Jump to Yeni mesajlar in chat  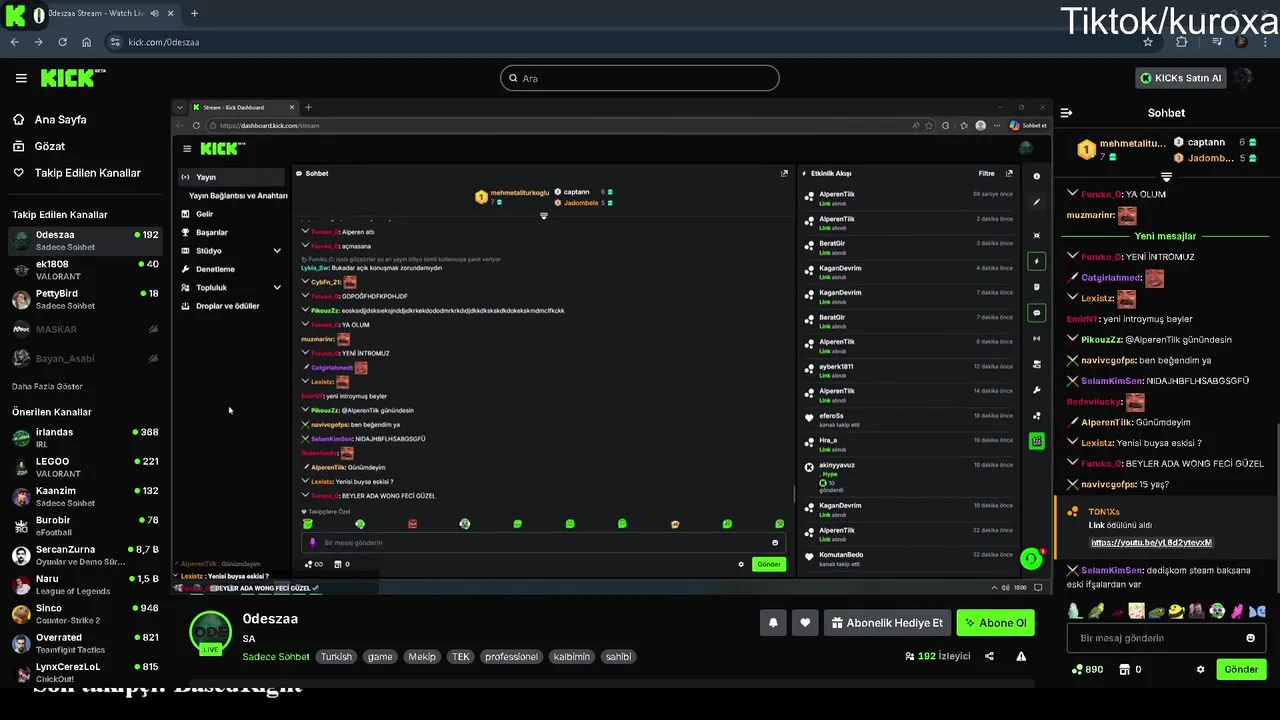click(x=1165, y=236)
